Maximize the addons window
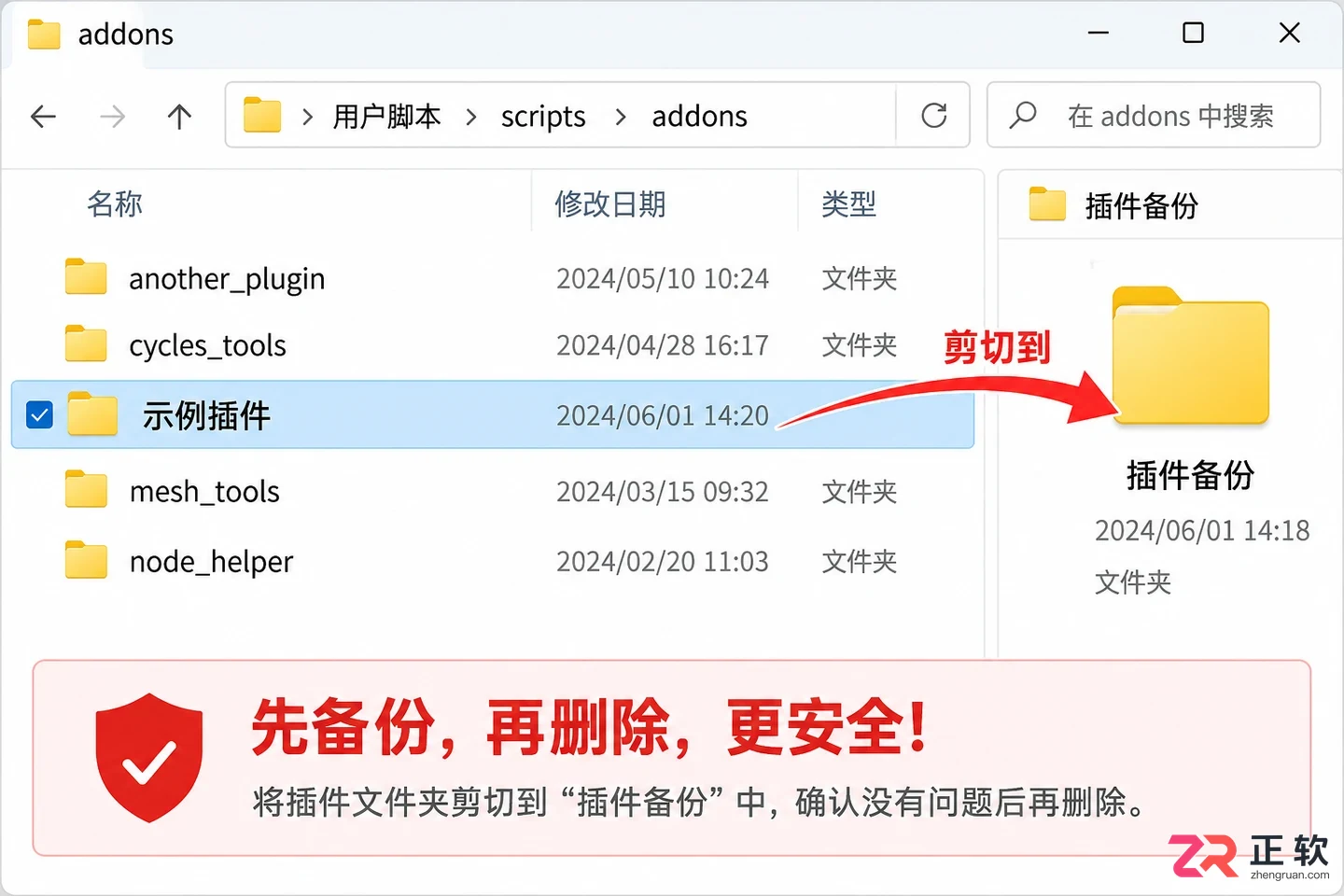 pos(1193,33)
